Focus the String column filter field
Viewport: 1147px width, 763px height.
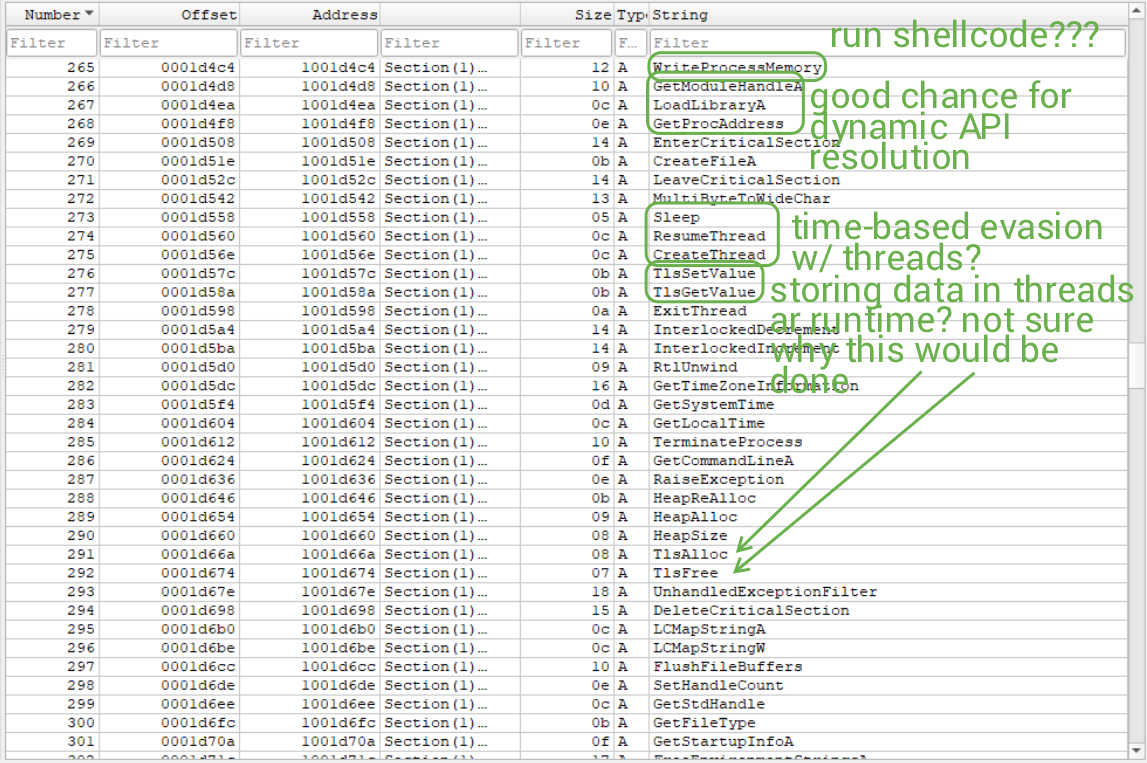click(x=735, y=43)
